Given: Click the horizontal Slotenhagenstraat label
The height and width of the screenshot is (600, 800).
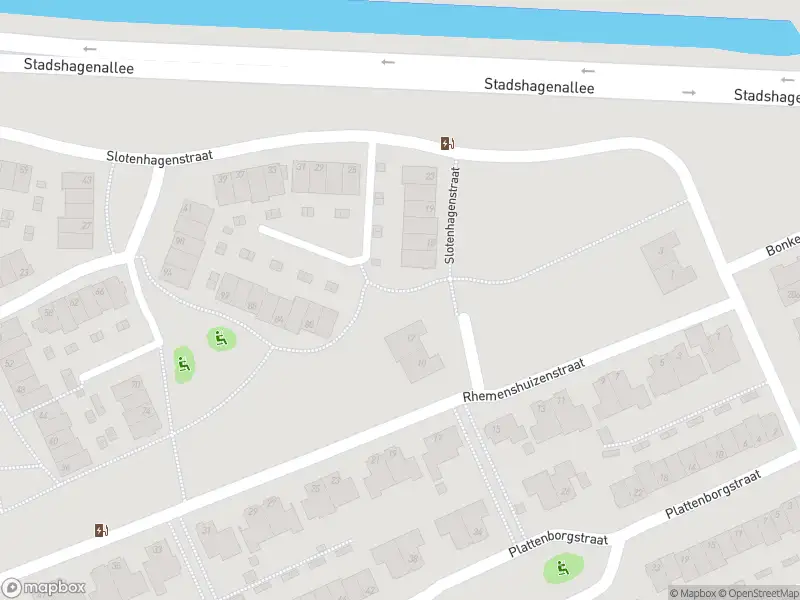Looking at the screenshot, I should pyautogui.click(x=159, y=156).
